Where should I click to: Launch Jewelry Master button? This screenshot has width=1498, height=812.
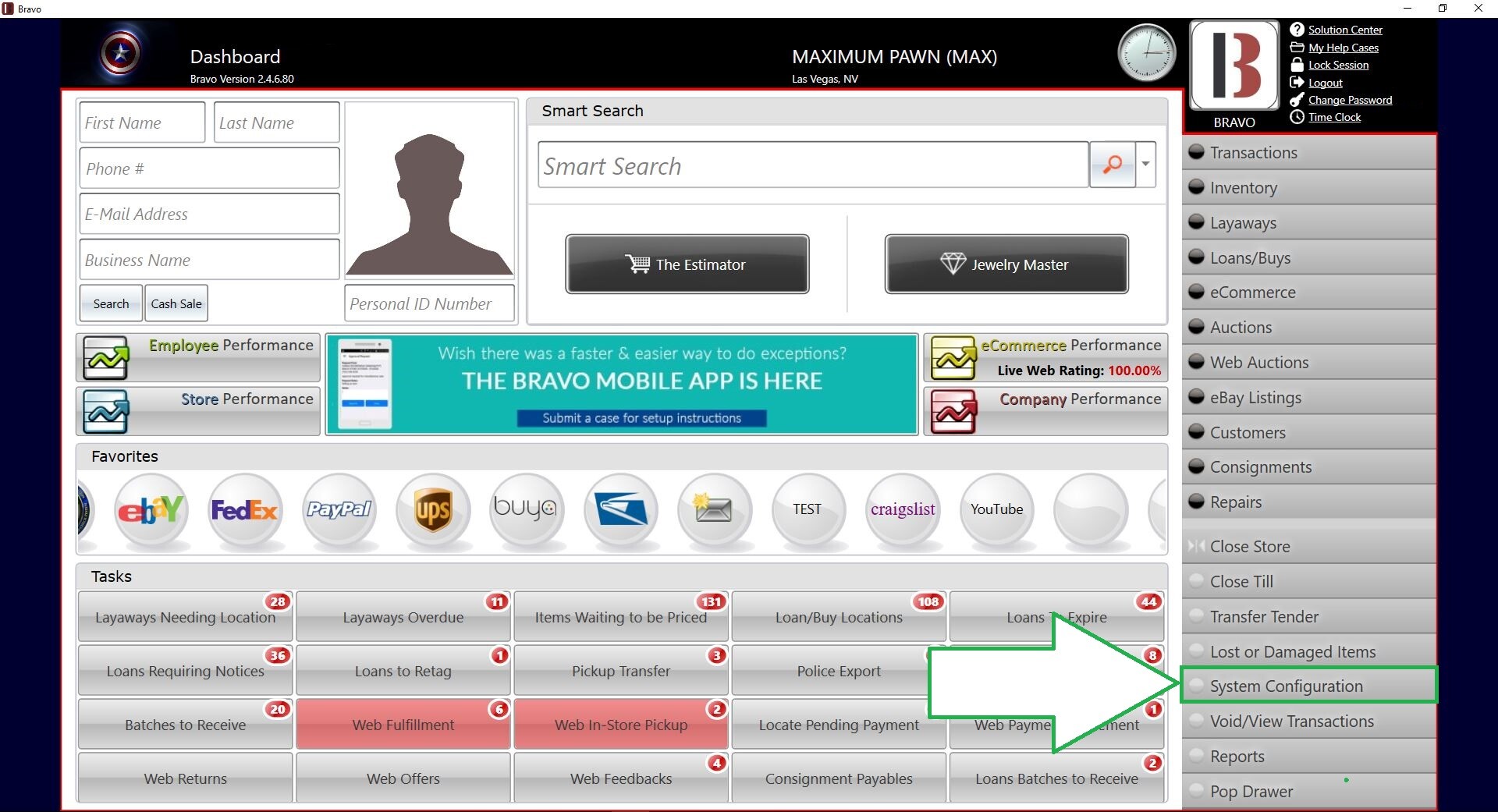pyautogui.click(x=1006, y=264)
